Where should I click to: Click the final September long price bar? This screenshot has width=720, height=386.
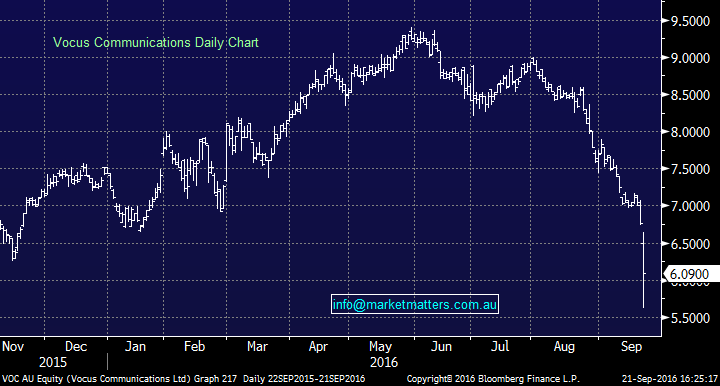click(643, 270)
